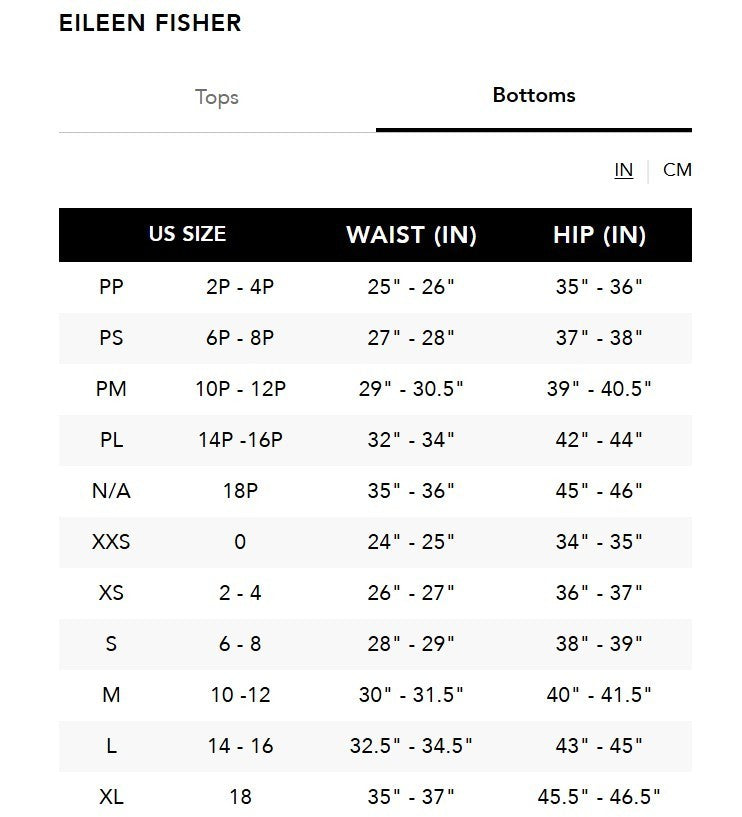
Task: Click the 14P -16P size cell
Action: coord(240,439)
